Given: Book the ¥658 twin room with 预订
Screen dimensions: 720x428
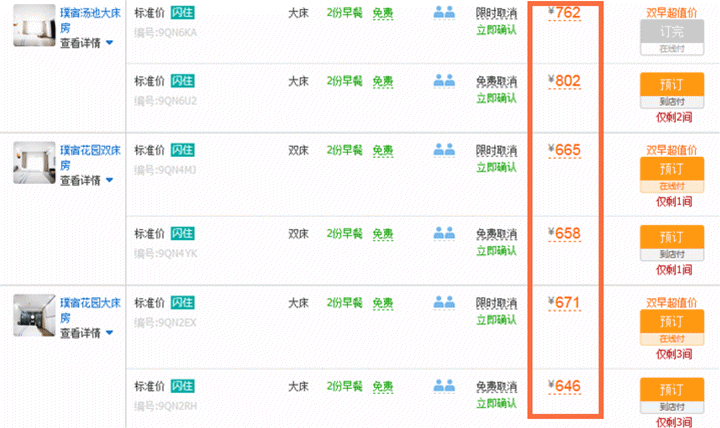Looking at the screenshot, I should click(x=672, y=243).
